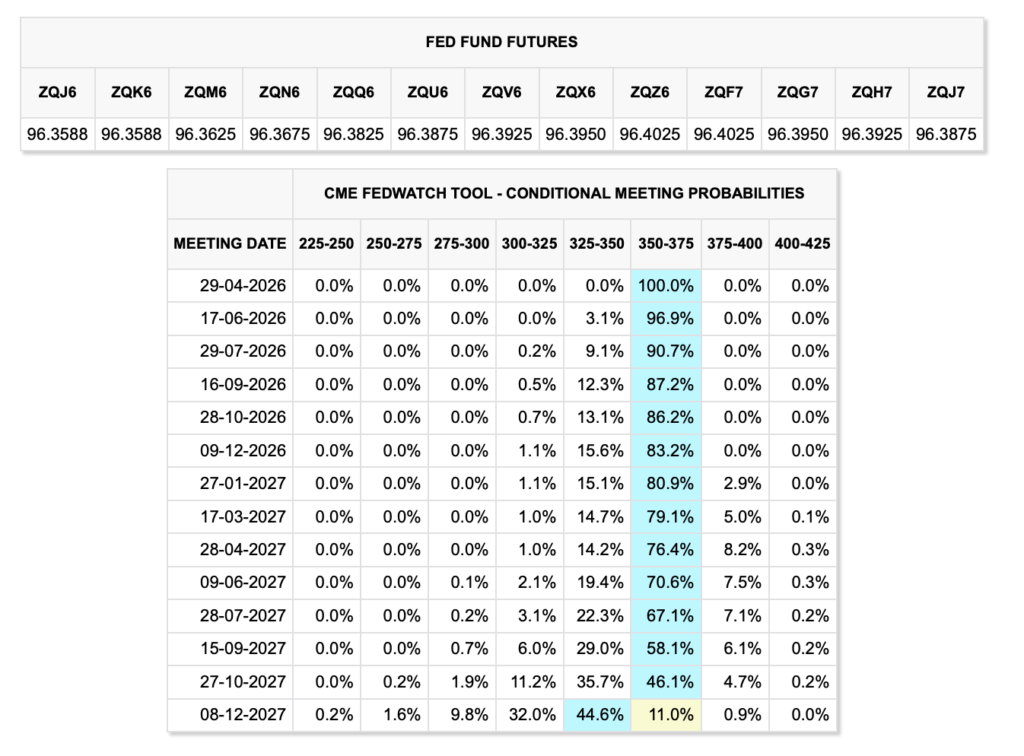
Task: Select the MEETING DATE column header
Action: click(230, 243)
